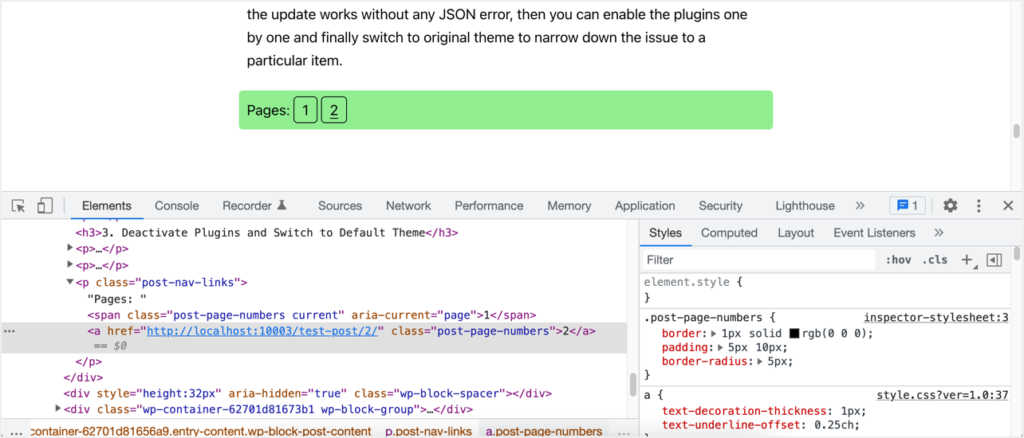Go to page 2 in pagination
Viewport: 1024px width, 438px height.
pos(335,110)
